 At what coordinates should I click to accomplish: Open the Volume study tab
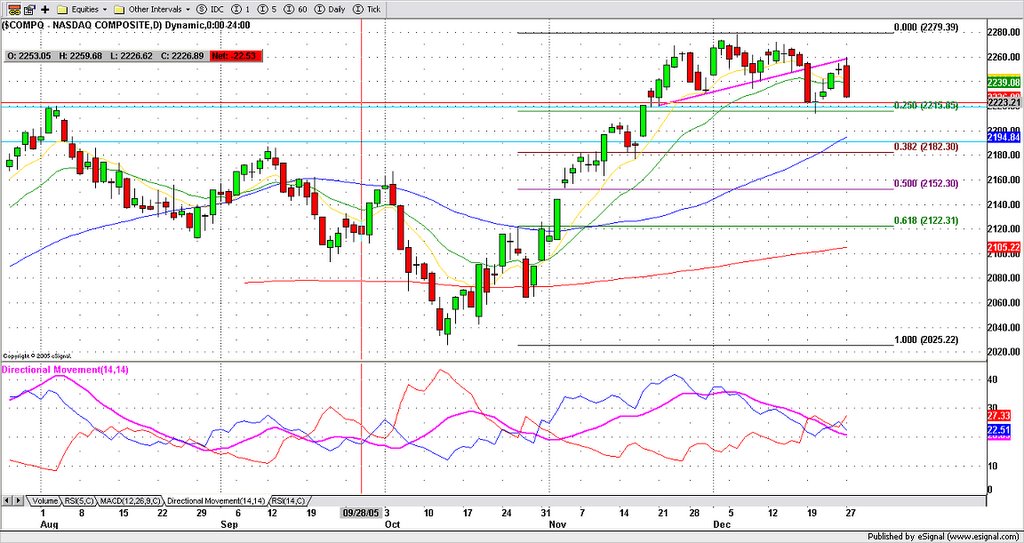[x=44, y=501]
